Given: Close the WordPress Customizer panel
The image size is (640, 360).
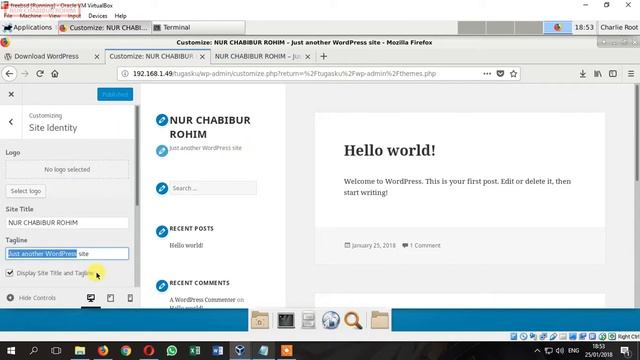Looking at the screenshot, I should [x=11, y=94].
